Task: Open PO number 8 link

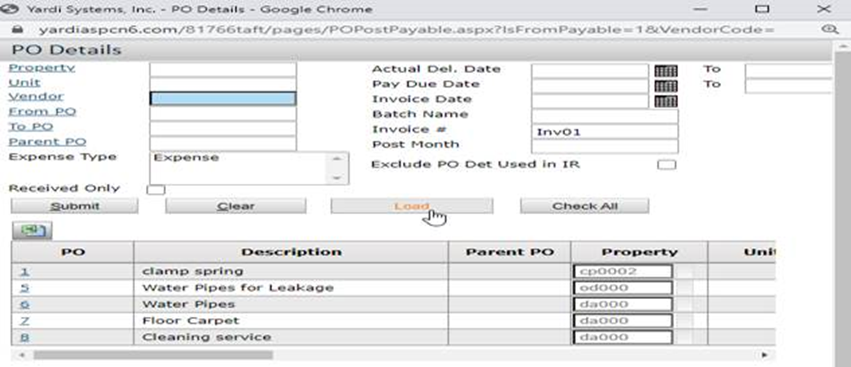Action: (24, 338)
